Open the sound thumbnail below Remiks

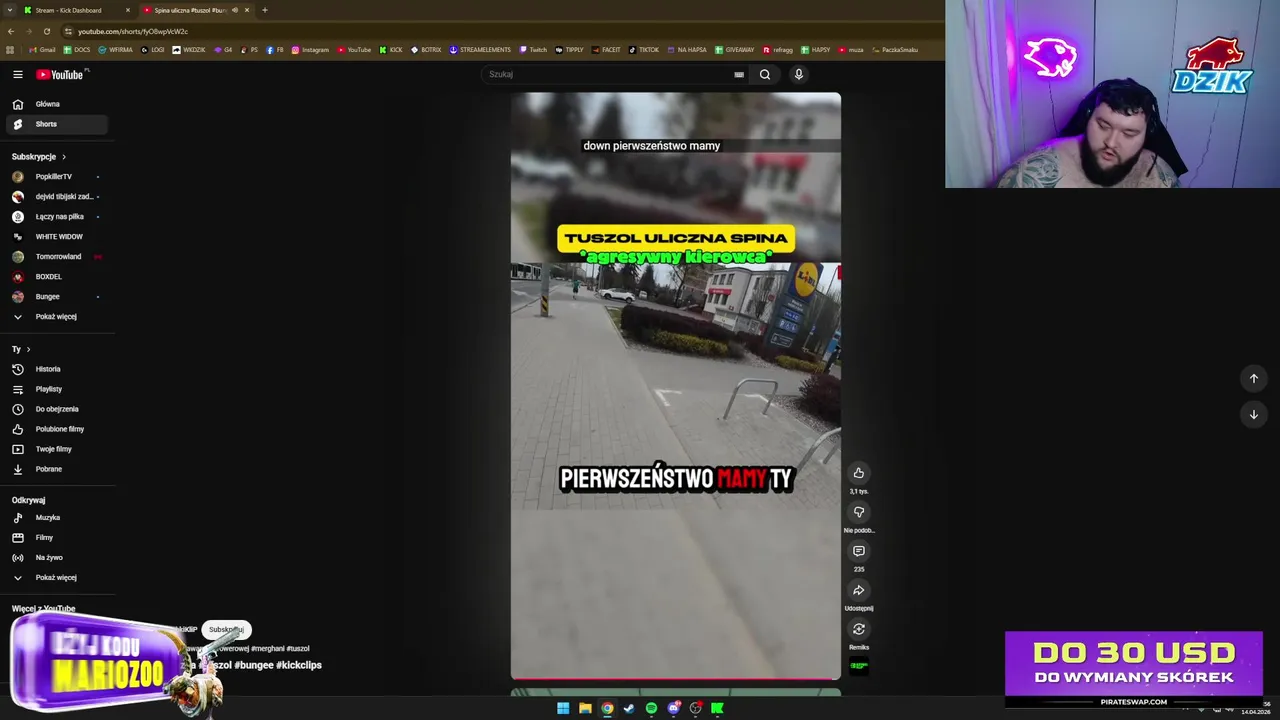tap(858, 666)
